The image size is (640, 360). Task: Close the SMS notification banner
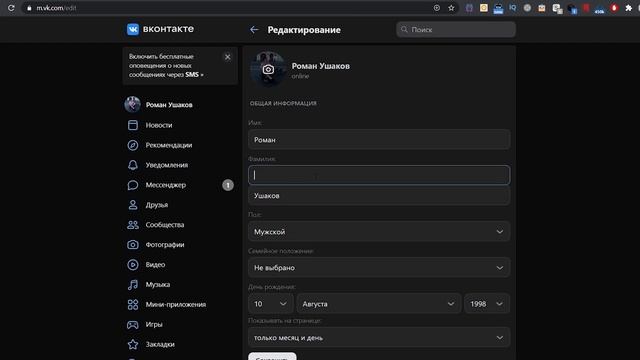tap(227, 57)
